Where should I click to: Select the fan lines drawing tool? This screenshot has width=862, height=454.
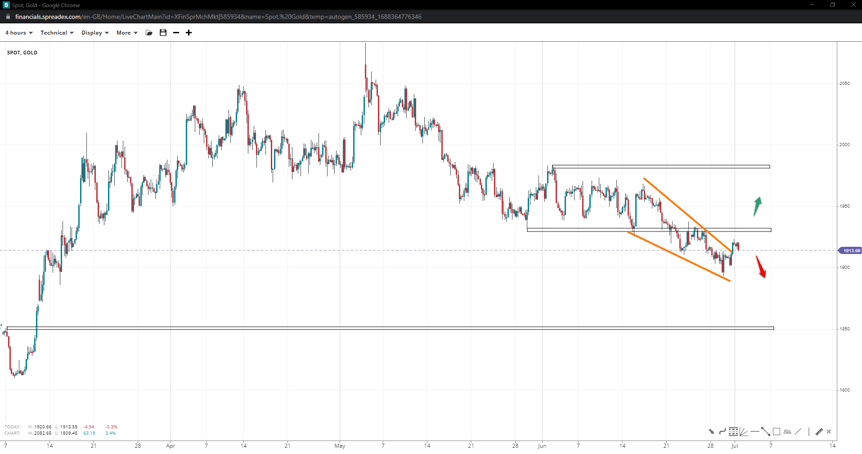coord(744,432)
